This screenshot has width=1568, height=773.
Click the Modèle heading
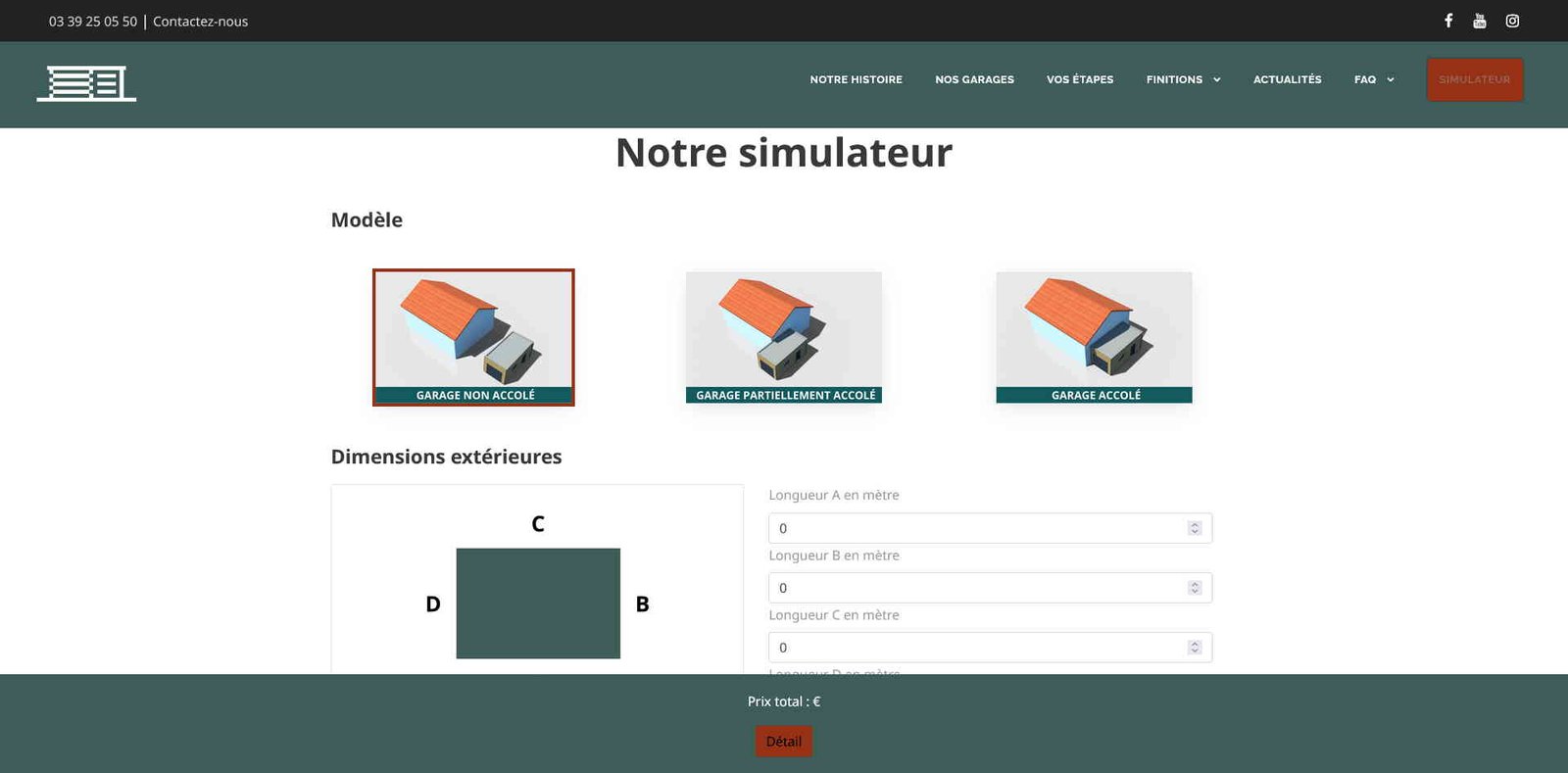[367, 219]
